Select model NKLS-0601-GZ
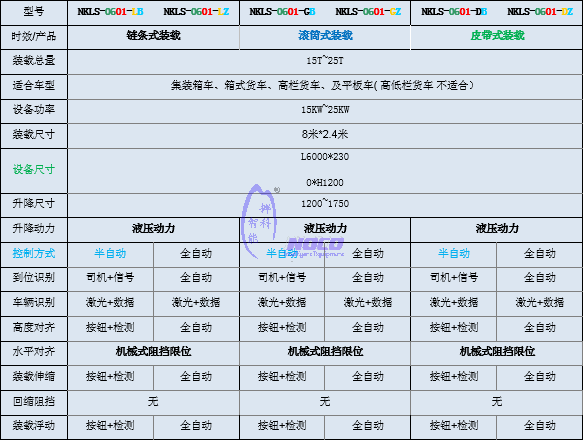584x441 pixels. point(368,12)
